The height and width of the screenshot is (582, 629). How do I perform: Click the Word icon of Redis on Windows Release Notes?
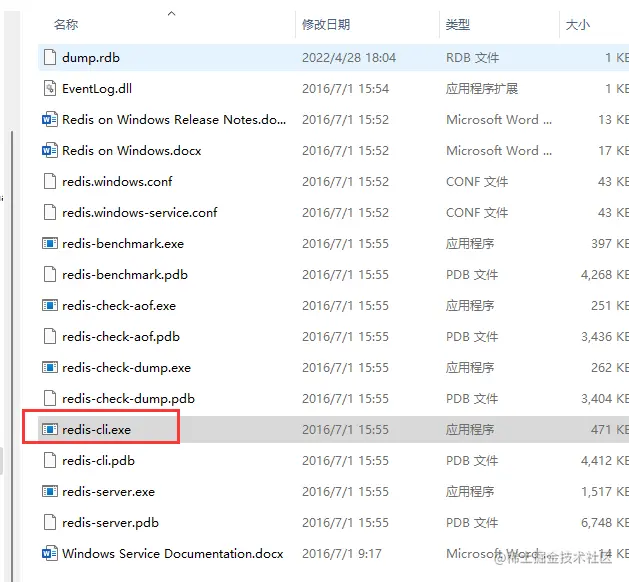(50, 119)
